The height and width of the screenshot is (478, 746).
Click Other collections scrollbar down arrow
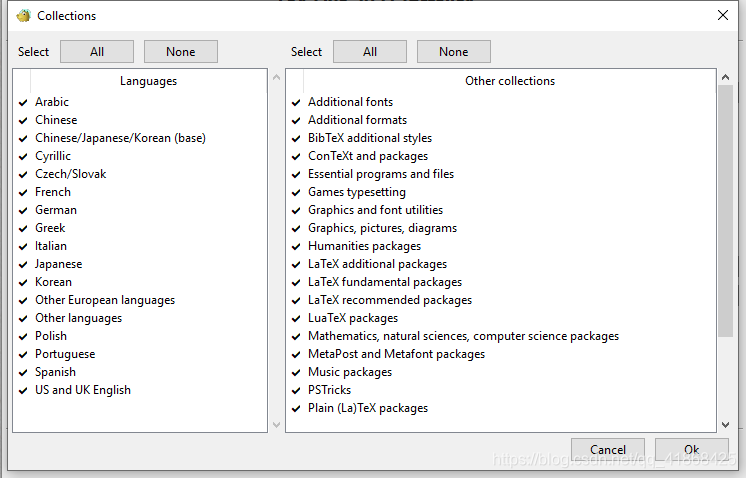[725, 425]
